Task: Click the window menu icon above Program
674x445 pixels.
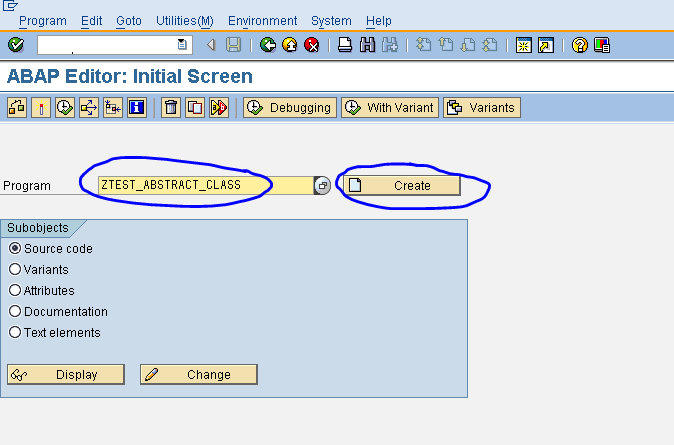Action: 10,6
